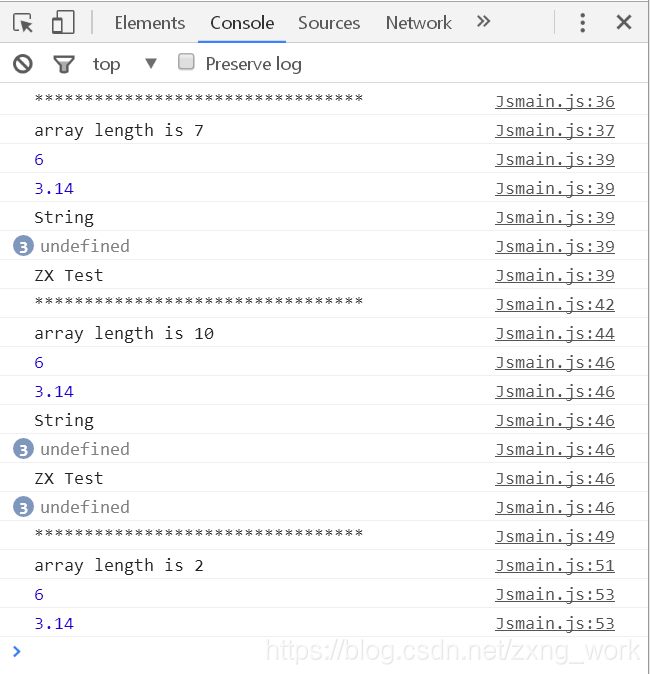The width and height of the screenshot is (650, 674).
Task: Open the DevTools three-dot menu
Action: [x=582, y=22]
